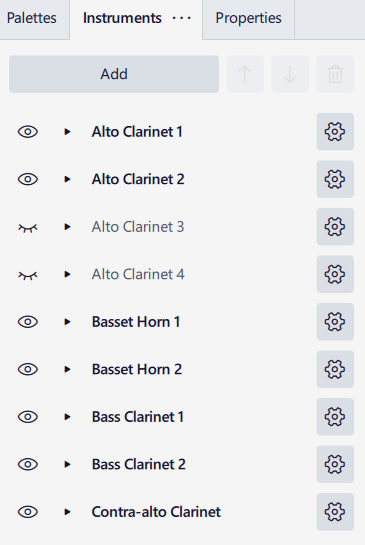This screenshot has height=545, width=365.
Task: Click the Add instrument button
Action: click(x=114, y=74)
